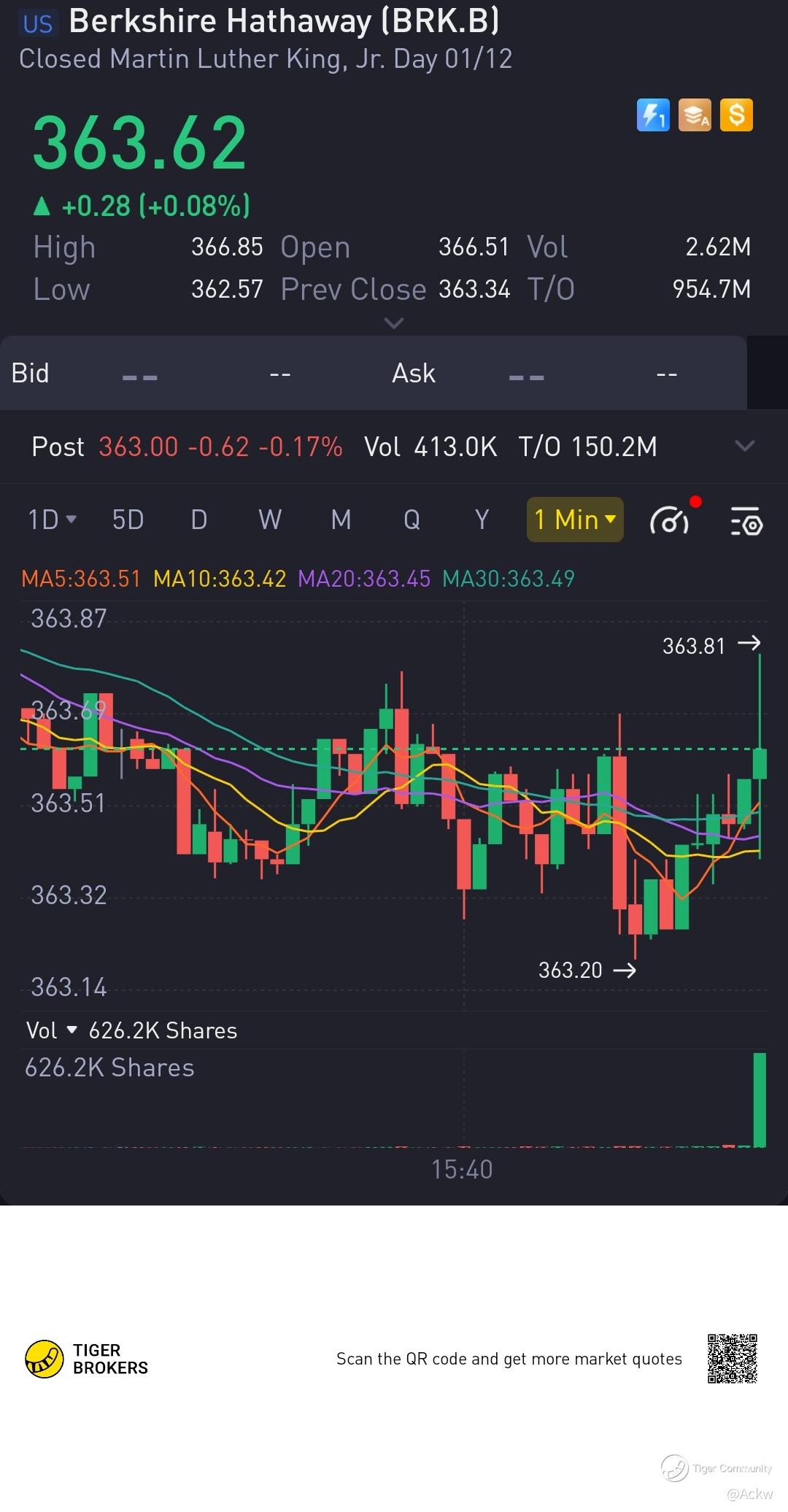
Task: Tap the Ask label in quote bar
Action: 413,373
